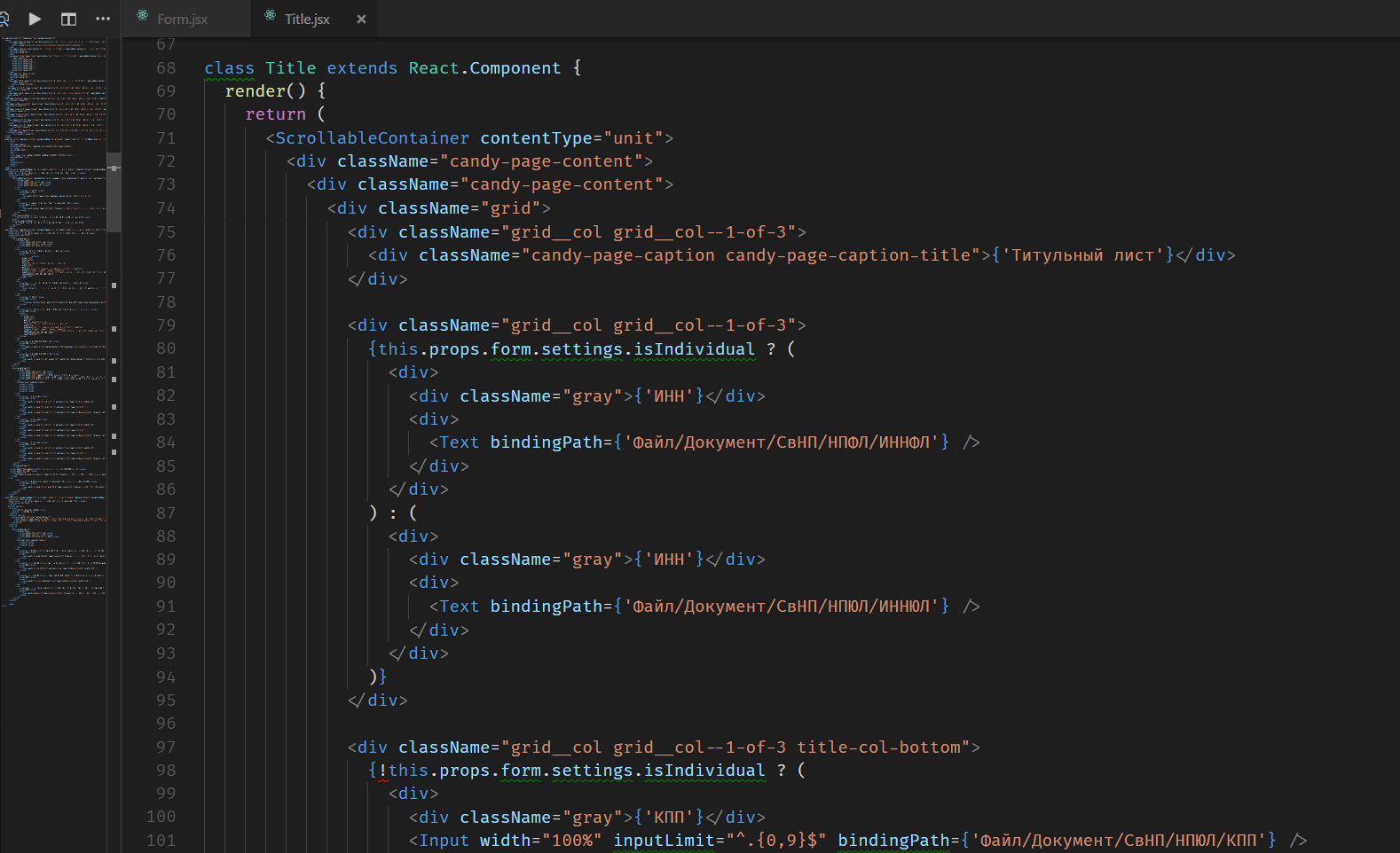Click the path string ending 'ИННФЛ' on line 84
The height and width of the screenshot is (853, 1400).
(782, 442)
